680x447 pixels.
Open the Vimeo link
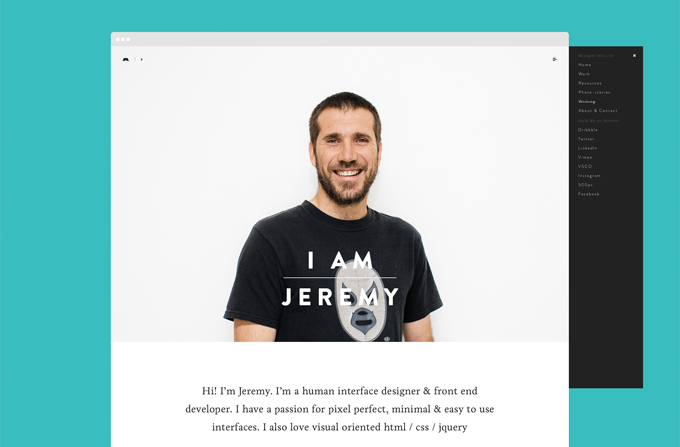[585, 157]
